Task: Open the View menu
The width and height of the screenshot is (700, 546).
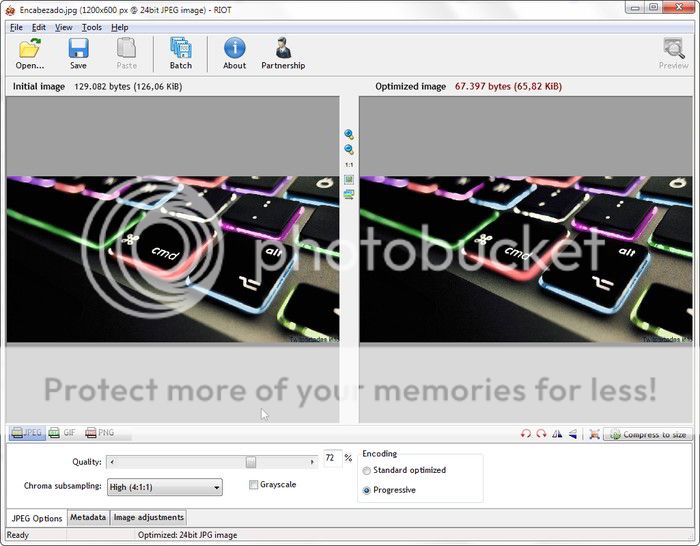Action: (x=63, y=27)
